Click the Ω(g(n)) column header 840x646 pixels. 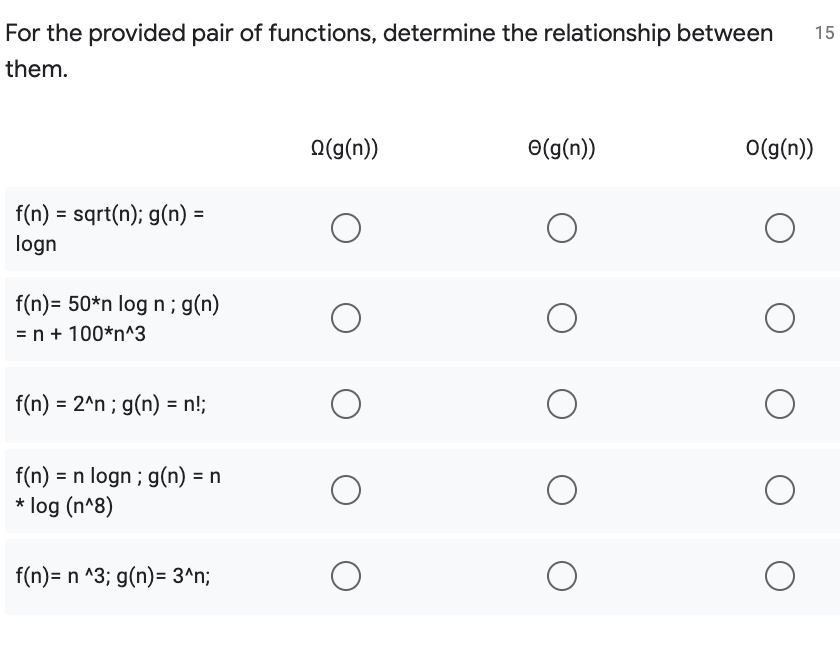point(344,148)
